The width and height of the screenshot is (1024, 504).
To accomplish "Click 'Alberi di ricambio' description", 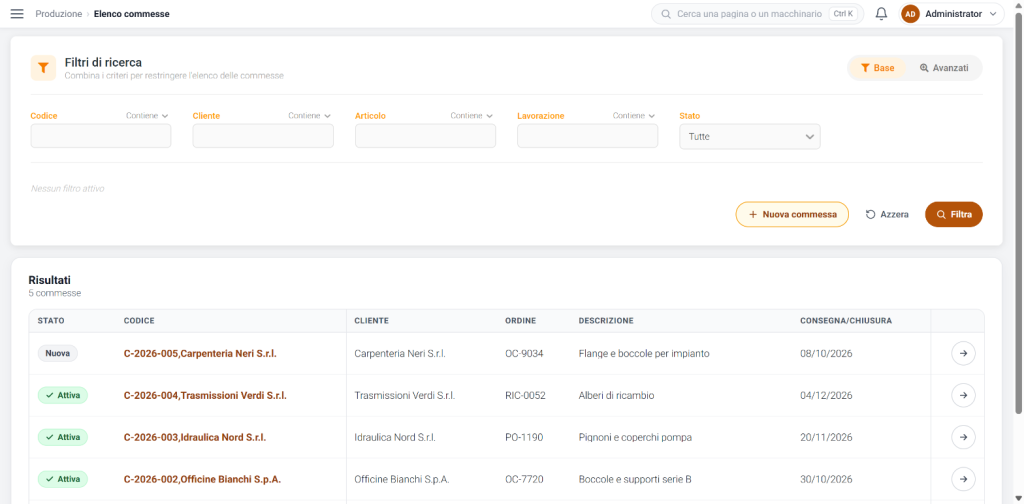I will [x=616, y=395].
